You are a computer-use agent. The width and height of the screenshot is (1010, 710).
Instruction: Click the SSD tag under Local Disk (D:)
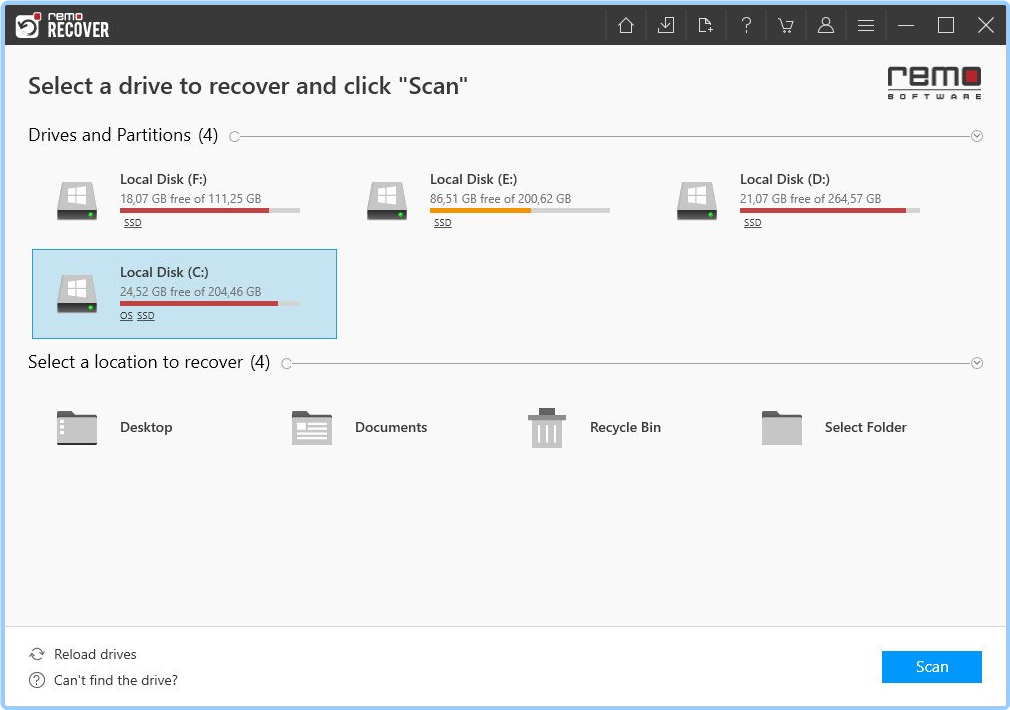coord(752,223)
